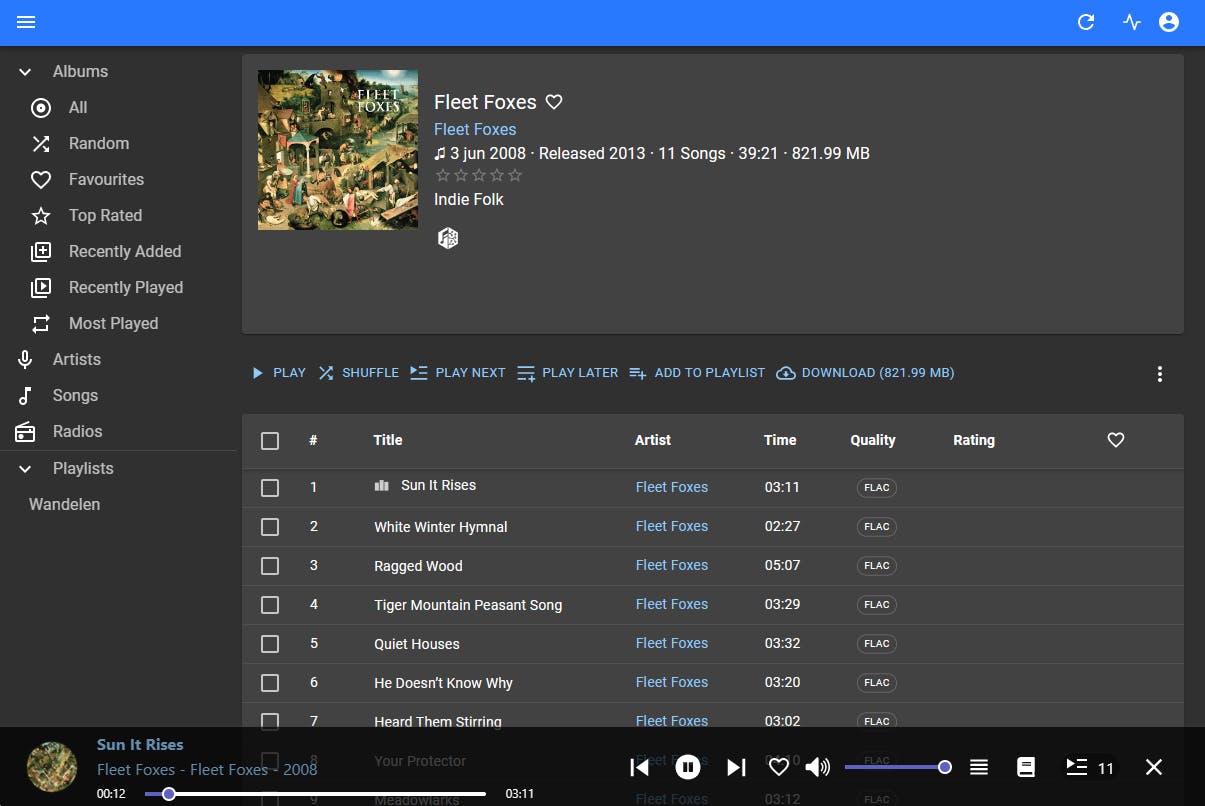
Task: Open Fleet Foxes artist link under album title
Action: (475, 129)
